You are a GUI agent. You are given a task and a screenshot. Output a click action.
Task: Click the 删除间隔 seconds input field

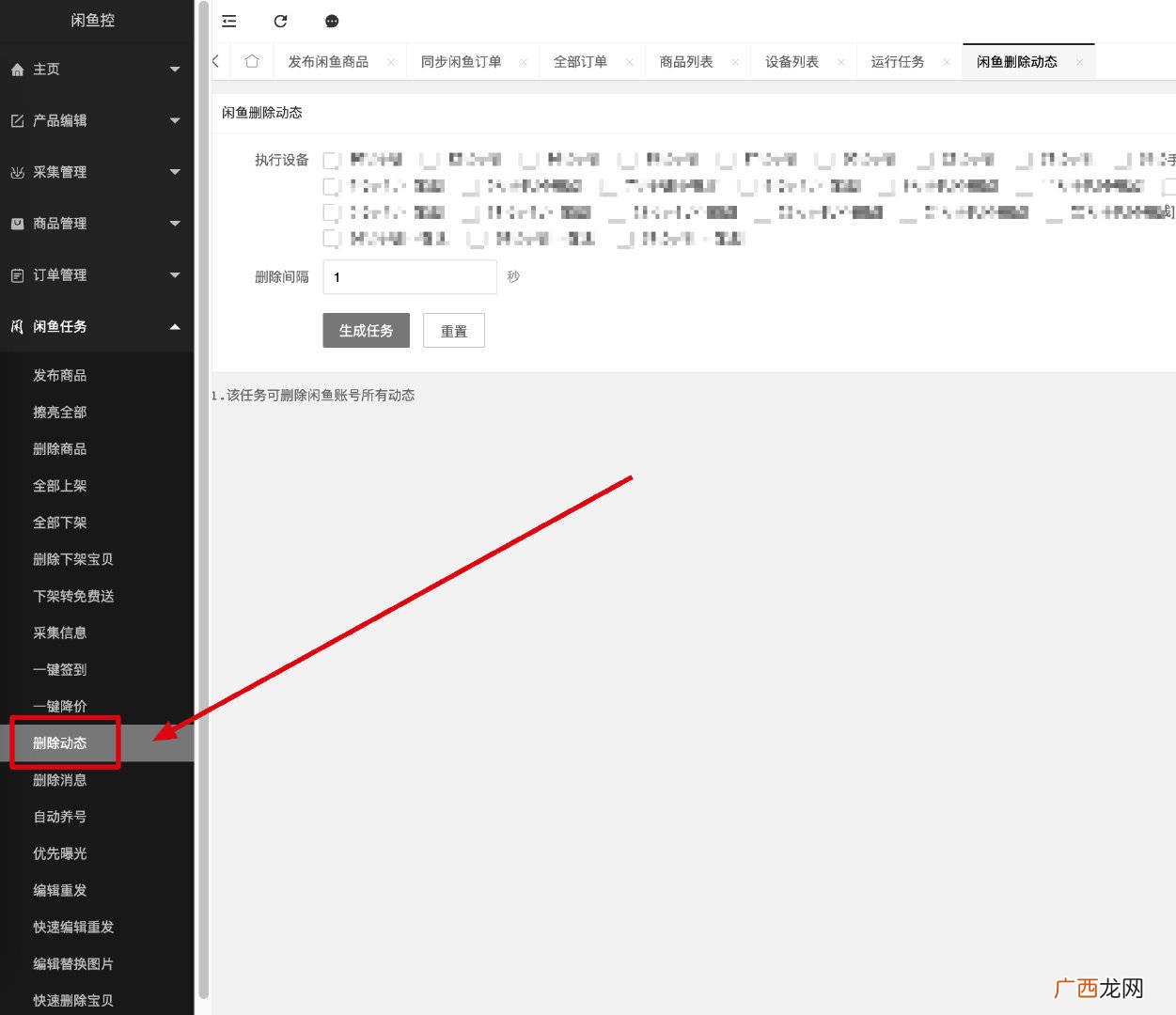[x=410, y=277]
